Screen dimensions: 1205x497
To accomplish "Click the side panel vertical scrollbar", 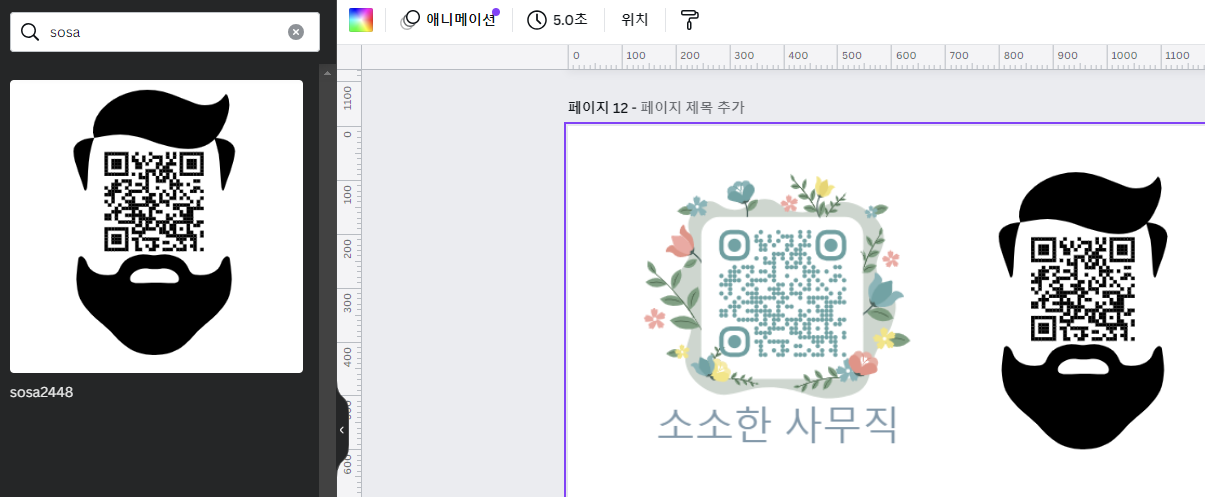I will click(x=325, y=280).
